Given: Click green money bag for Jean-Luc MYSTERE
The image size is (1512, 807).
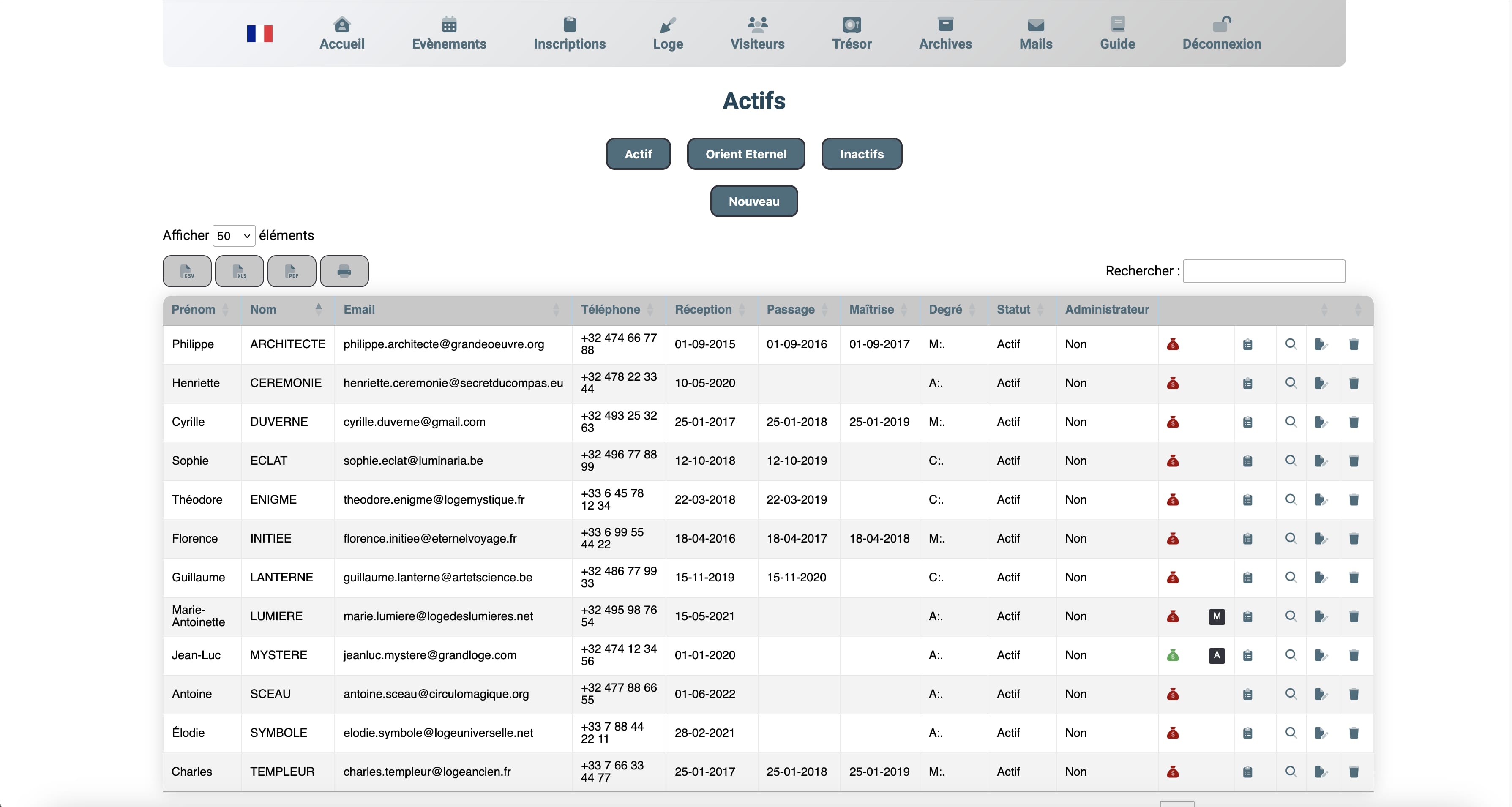Looking at the screenshot, I should (x=1173, y=655).
